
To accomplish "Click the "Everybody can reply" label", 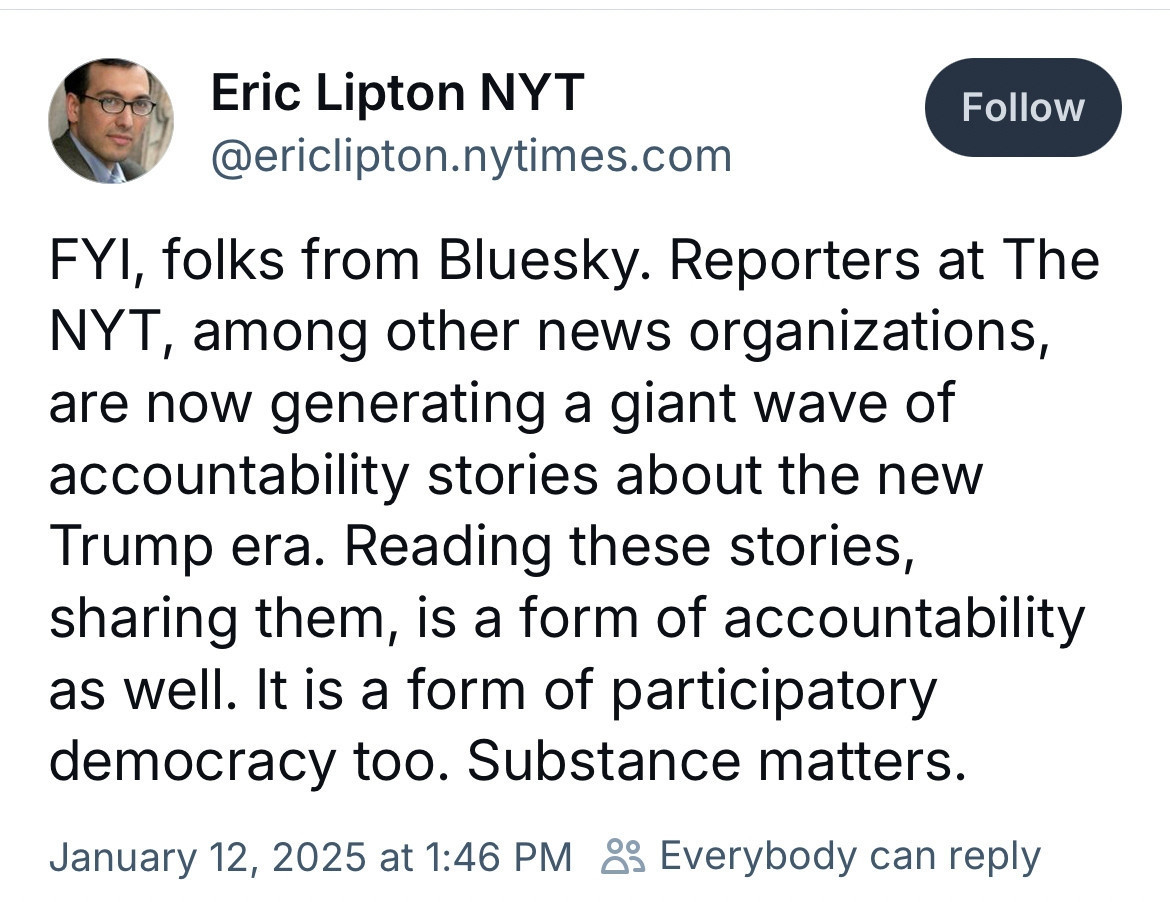I will click(850, 857).
